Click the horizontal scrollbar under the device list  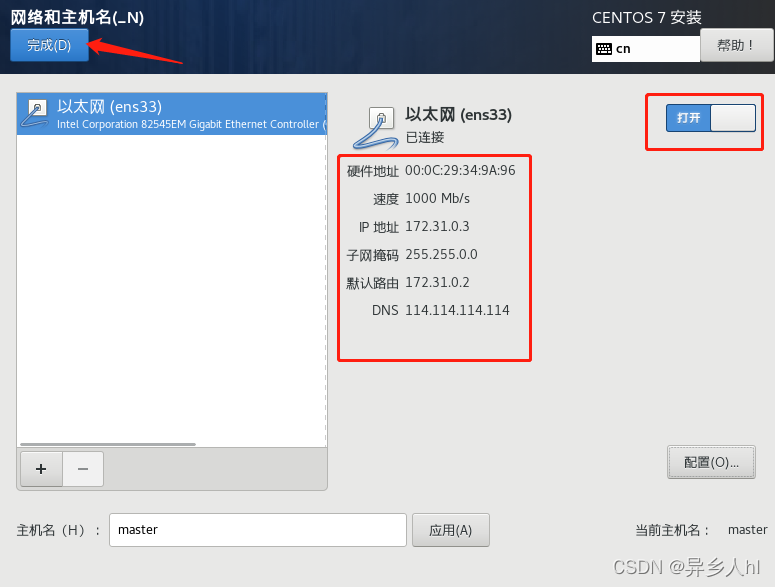[x=108, y=444]
